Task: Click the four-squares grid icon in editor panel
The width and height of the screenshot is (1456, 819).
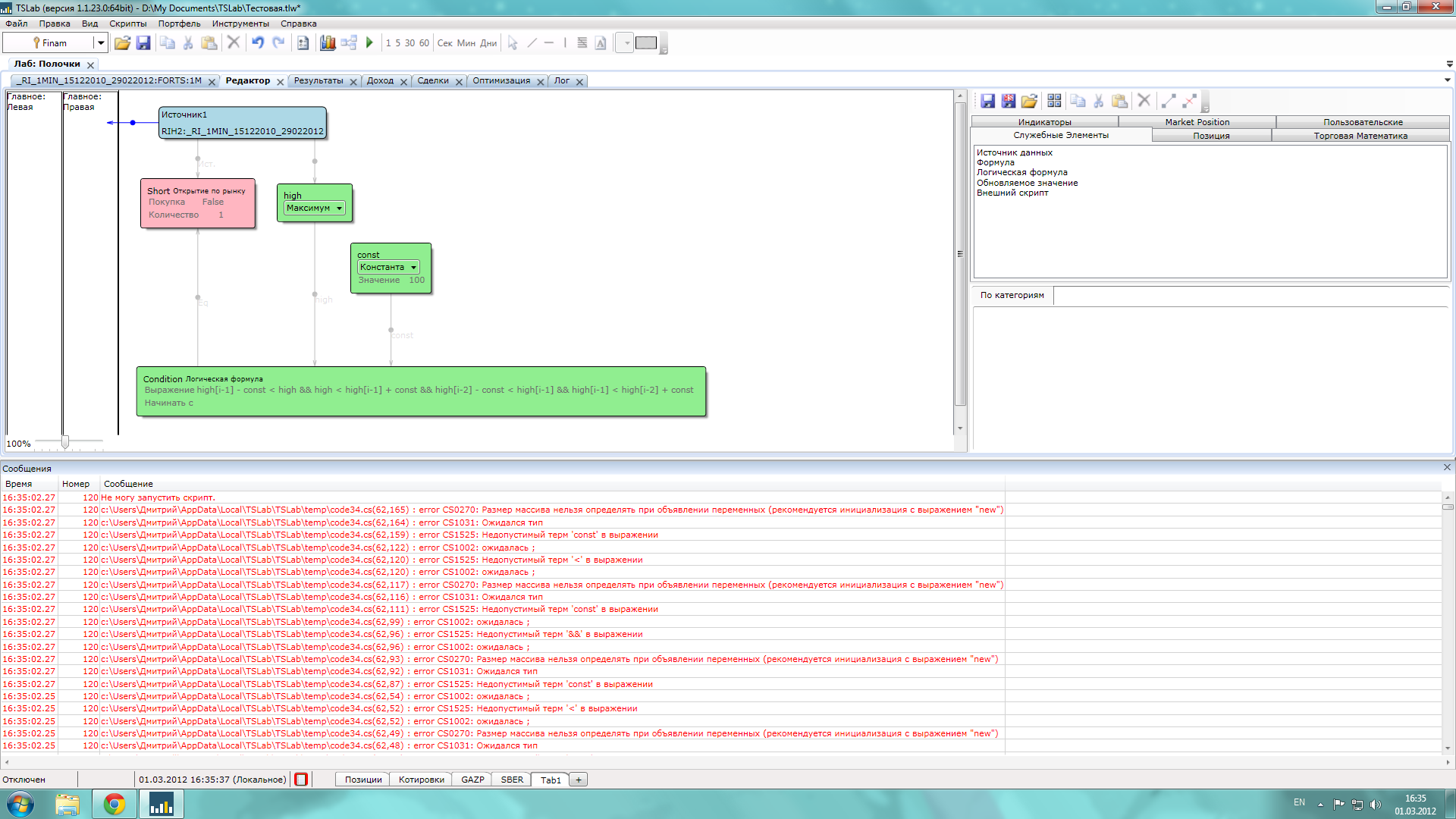Action: pos(1054,101)
